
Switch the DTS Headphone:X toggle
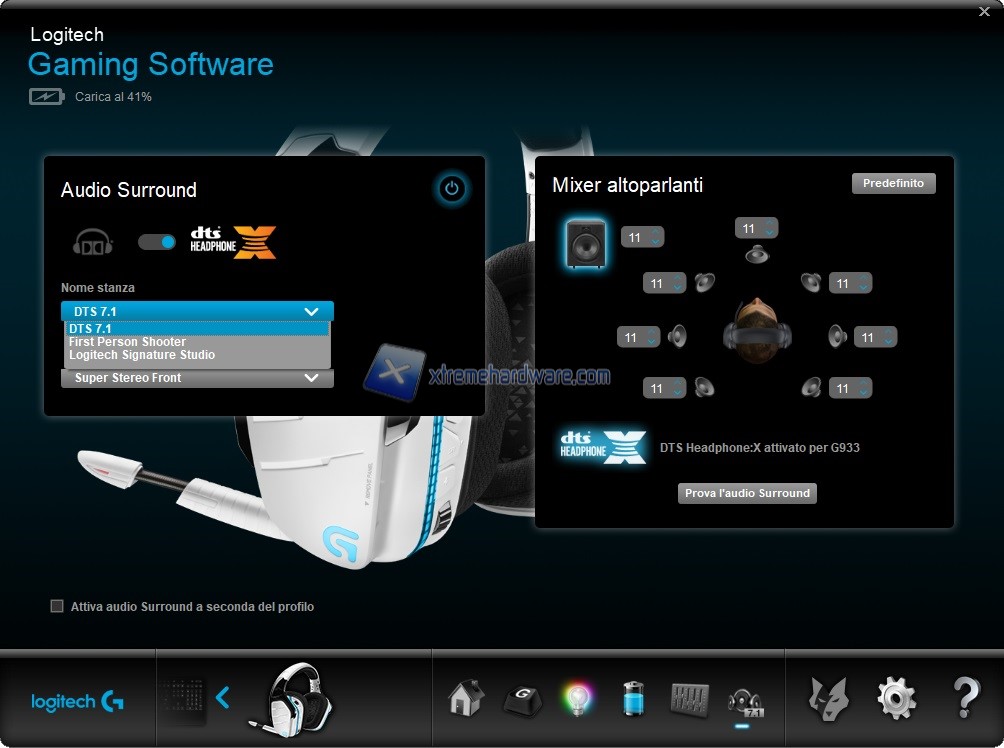(156, 242)
